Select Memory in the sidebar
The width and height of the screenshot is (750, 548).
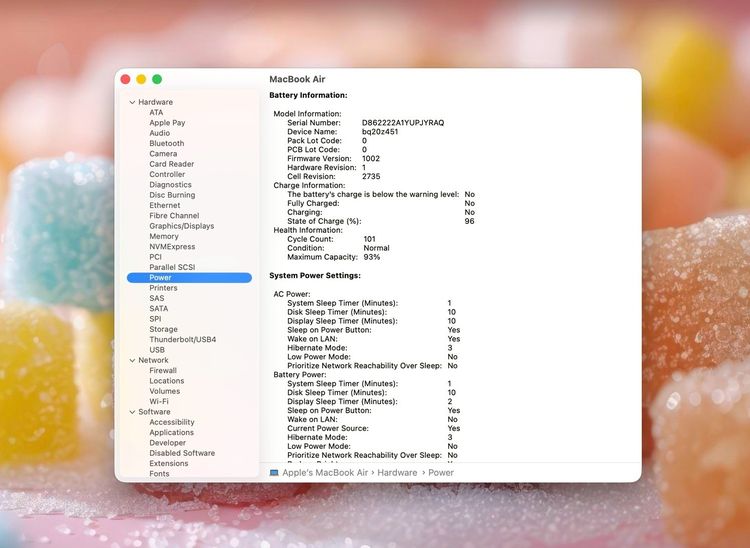164,236
